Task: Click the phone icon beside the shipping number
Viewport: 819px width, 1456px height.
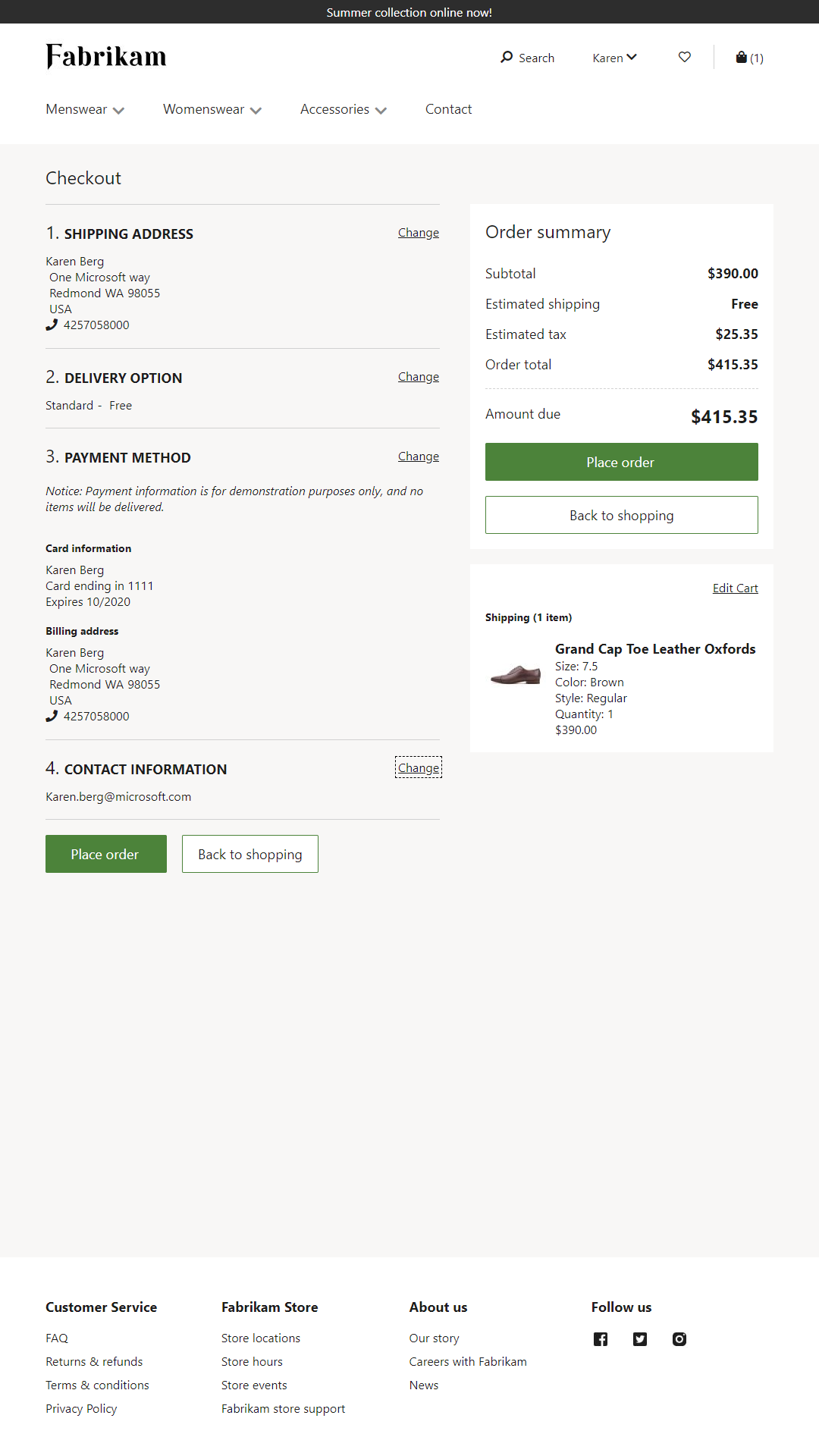Action: 51,324
